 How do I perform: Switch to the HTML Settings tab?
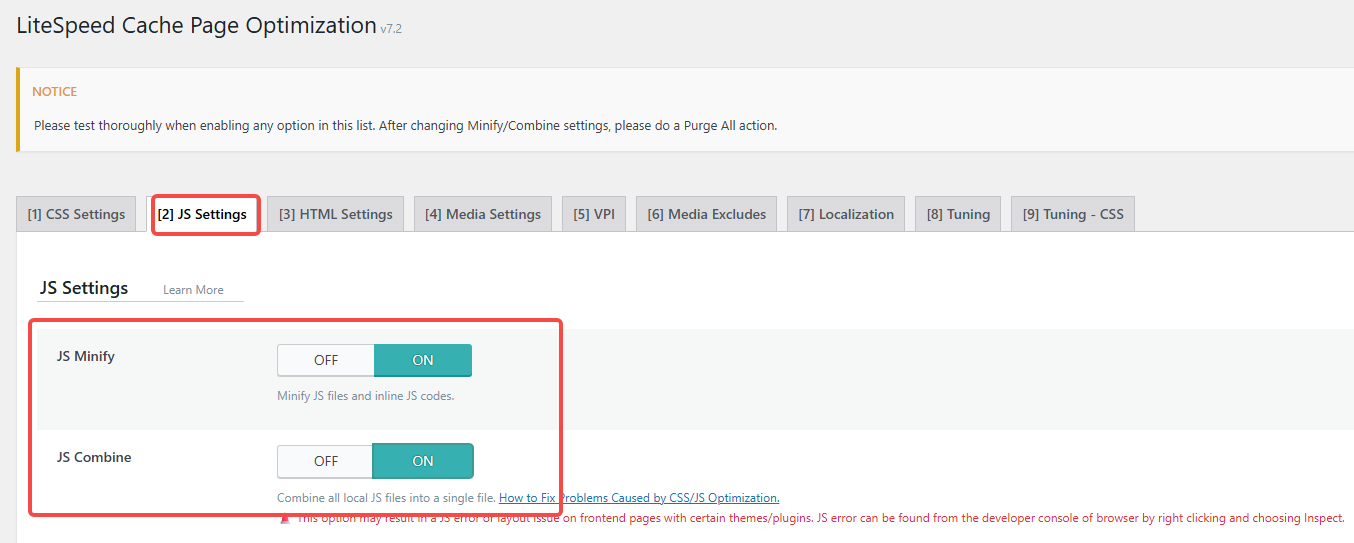click(x=336, y=214)
